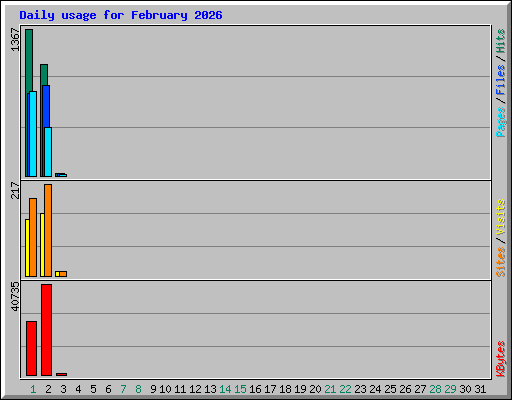Click day label 18 on the x-axis

(x=285, y=389)
